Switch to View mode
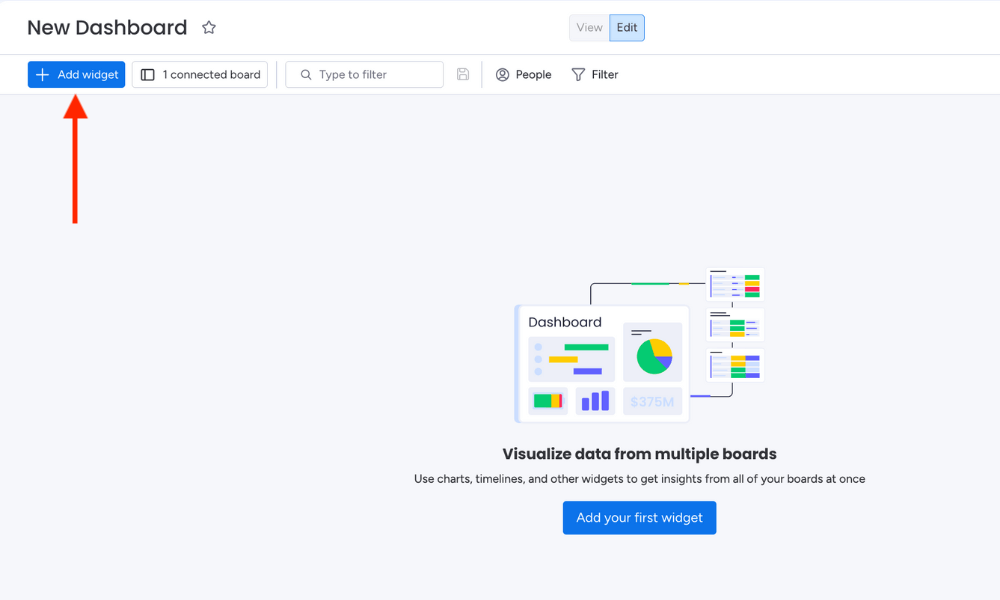1000x600 pixels. [589, 27]
